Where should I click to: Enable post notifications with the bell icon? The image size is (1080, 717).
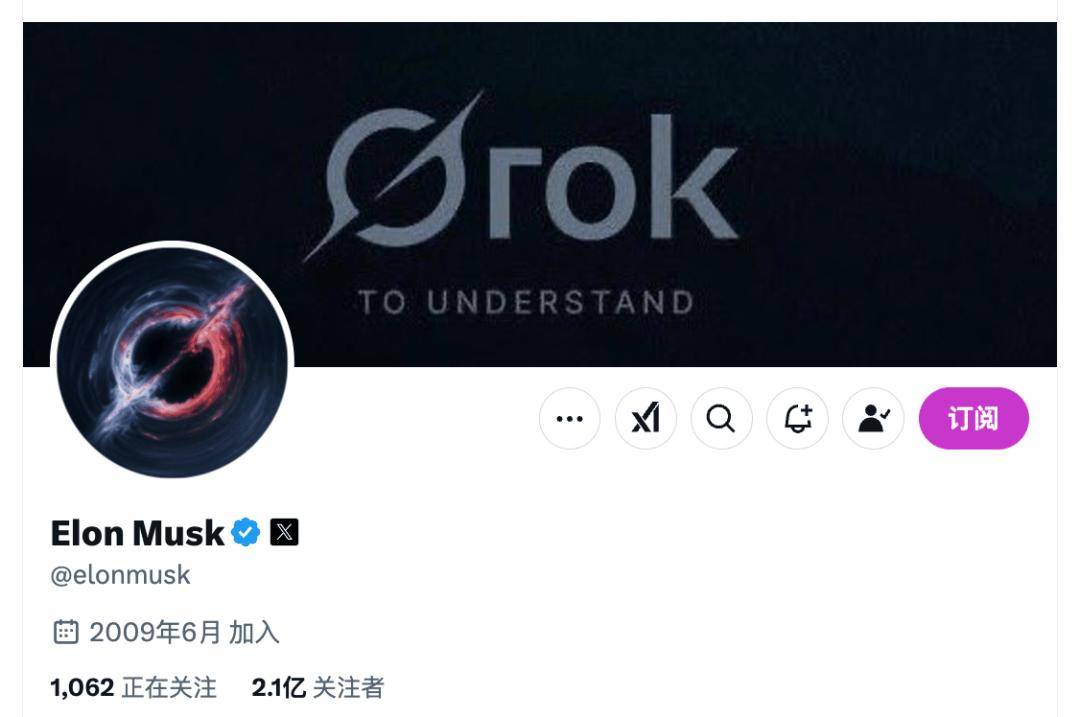[797, 418]
